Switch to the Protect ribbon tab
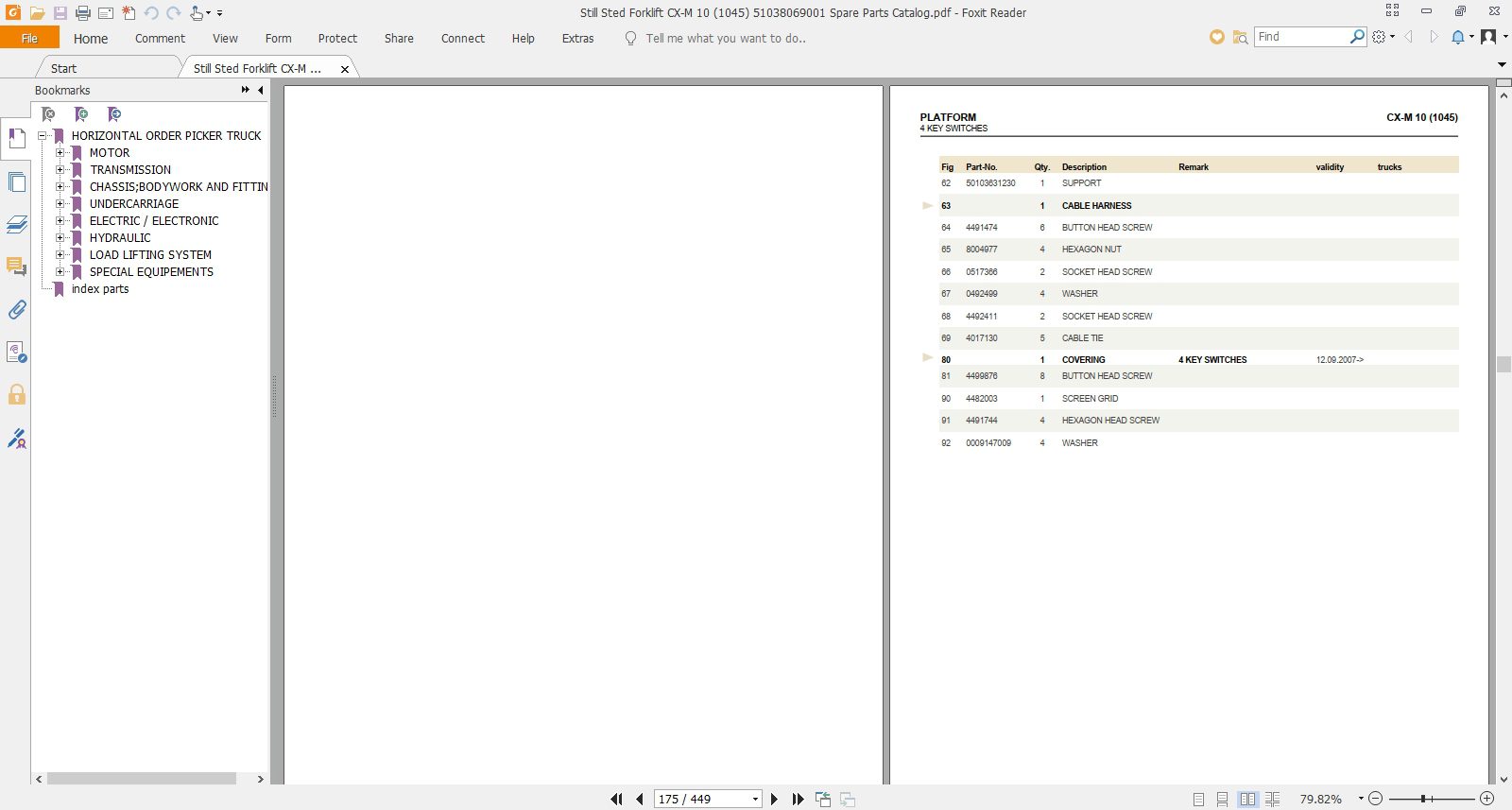 [337, 38]
